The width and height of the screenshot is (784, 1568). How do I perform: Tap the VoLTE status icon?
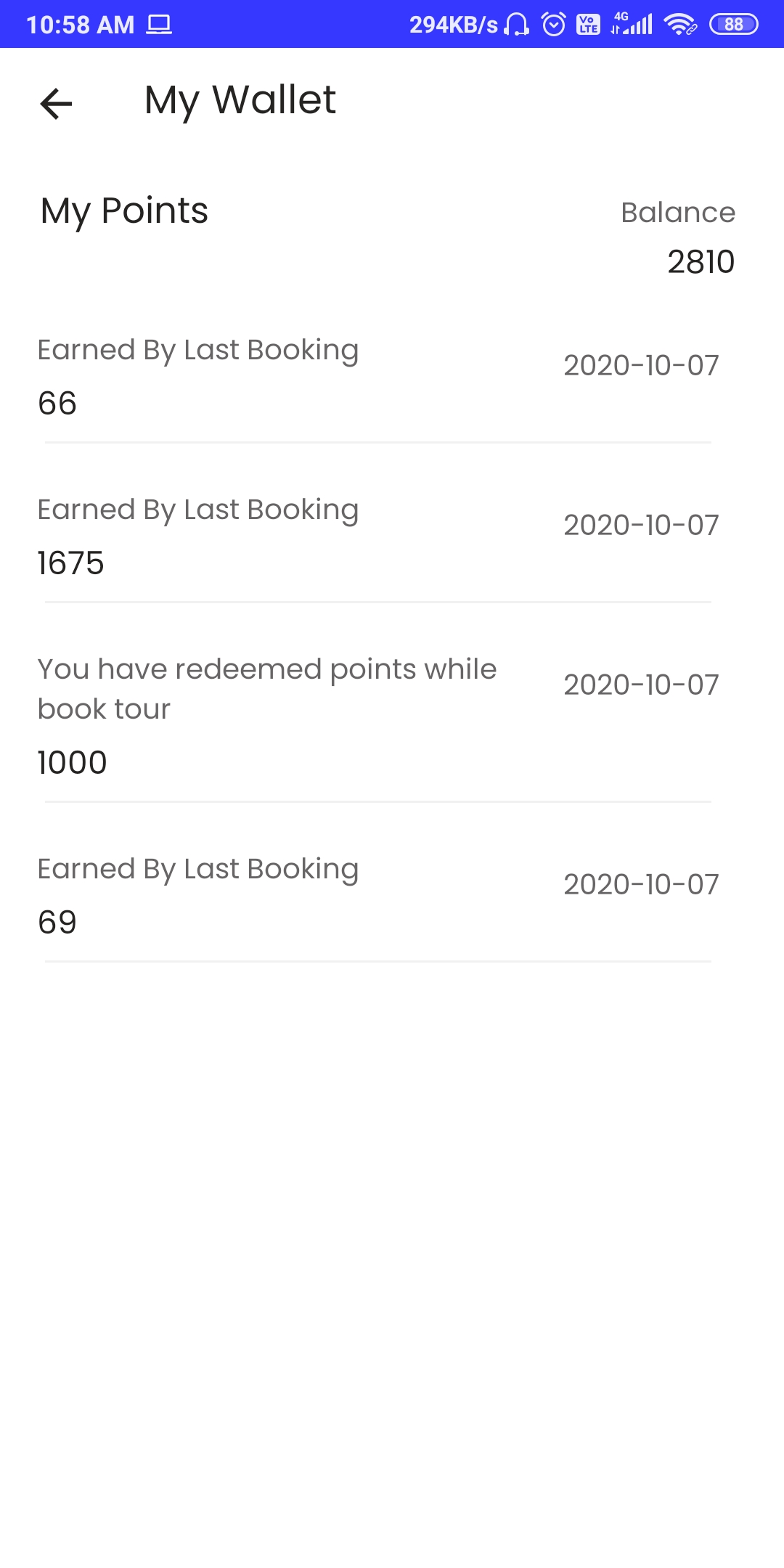588,25
